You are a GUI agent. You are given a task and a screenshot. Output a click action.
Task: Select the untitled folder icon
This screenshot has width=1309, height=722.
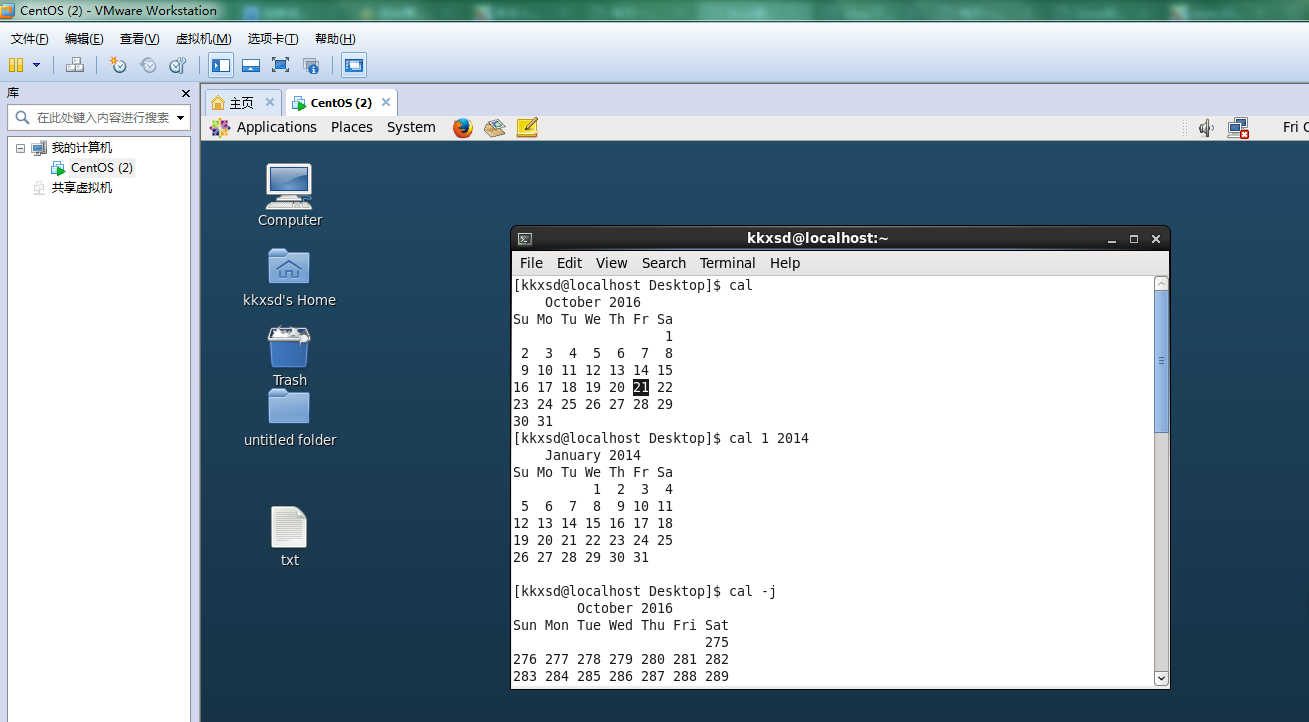289,417
